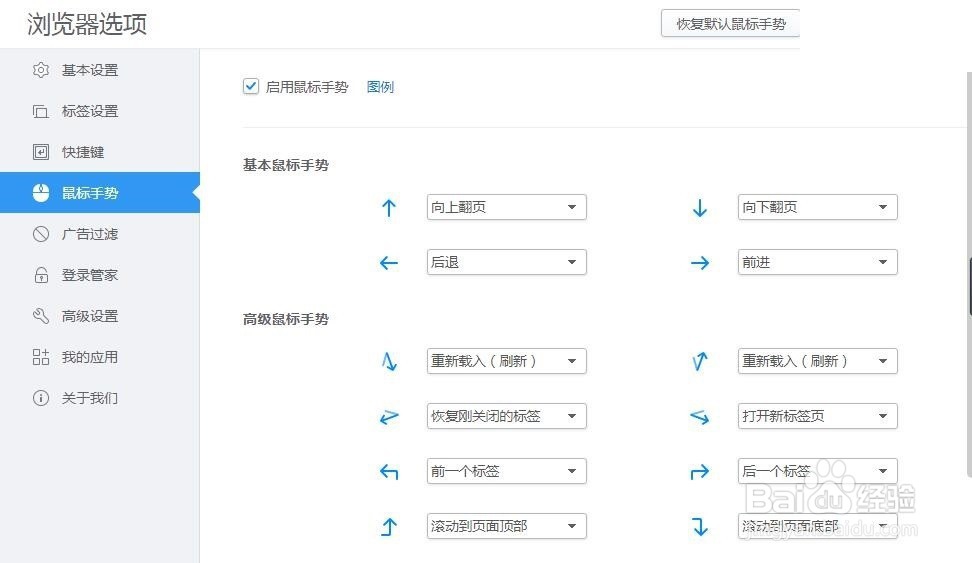
Task: Click the tab icon beside 标签设置
Action: tap(41, 111)
